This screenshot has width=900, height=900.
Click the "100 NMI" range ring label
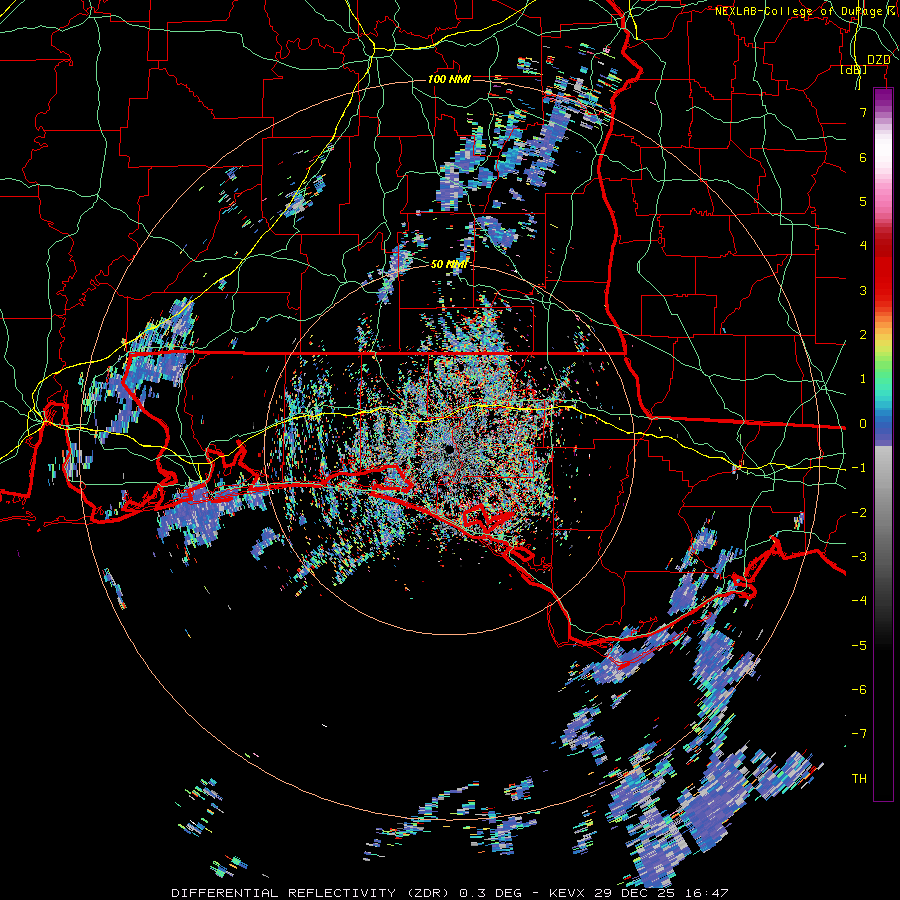[449, 79]
